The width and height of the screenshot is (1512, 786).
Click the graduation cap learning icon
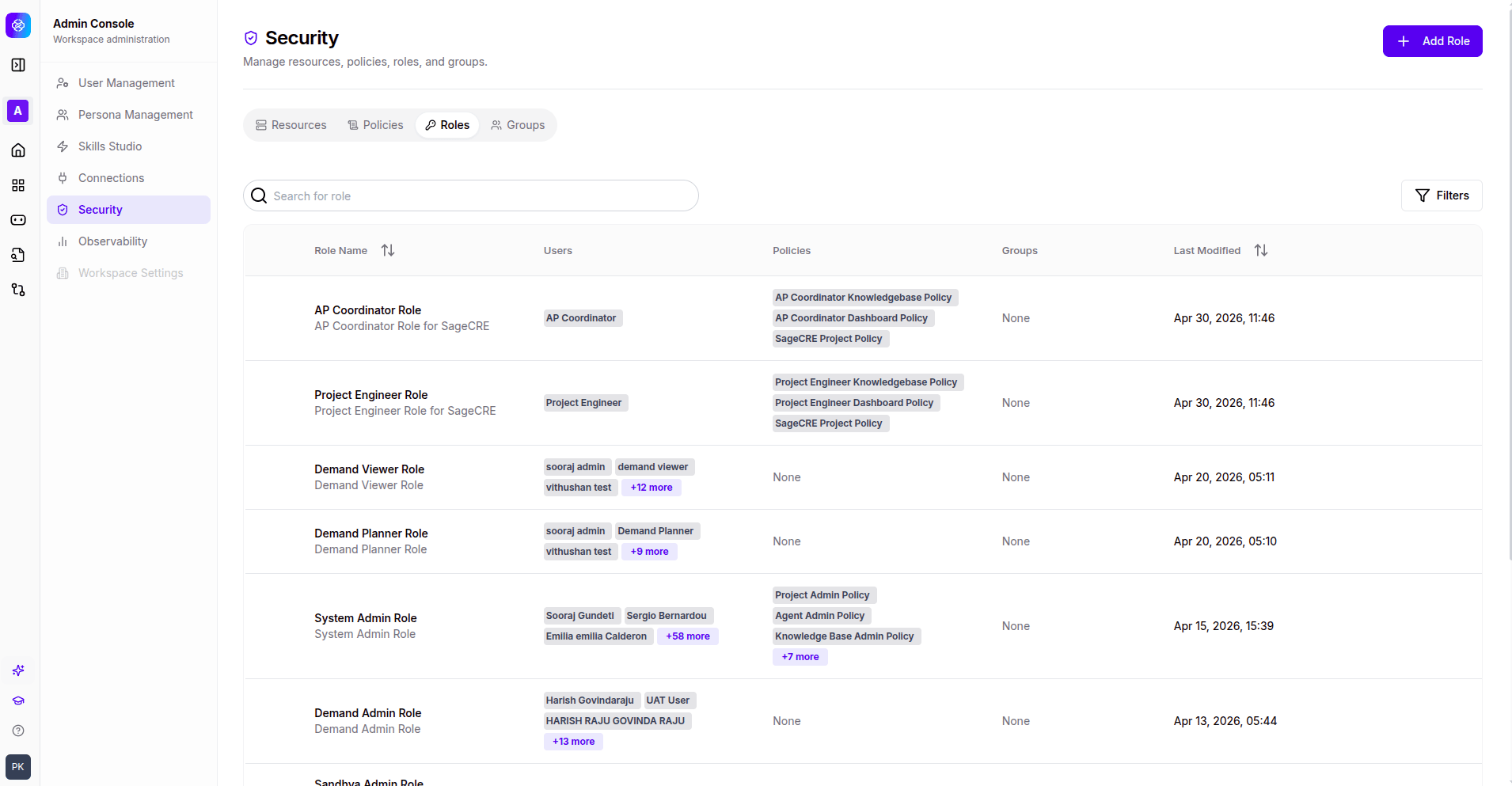[x=18, y=701]
